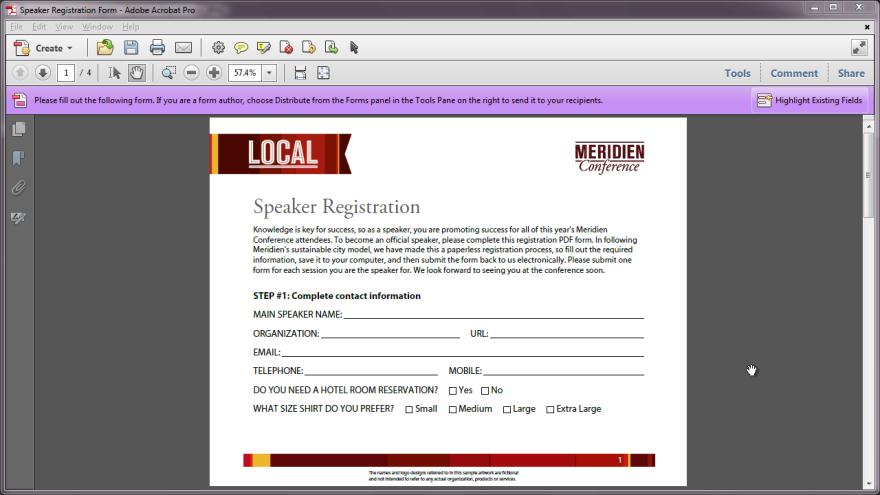The height and width of the screenshot is (495, 880).
Task: Click the Create PDF icon
Action: tap(21, 48)
